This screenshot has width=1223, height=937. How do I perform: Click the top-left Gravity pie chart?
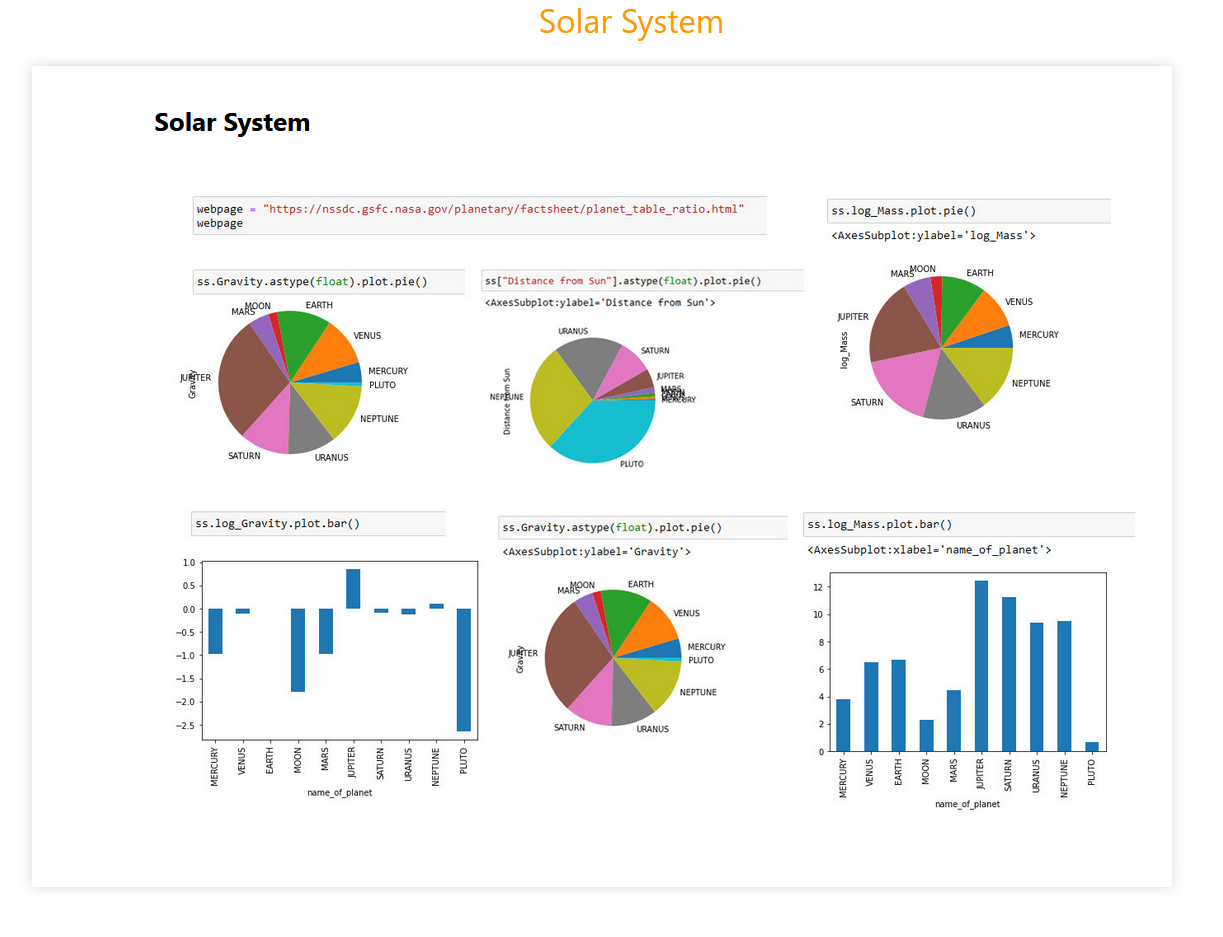[x=290, y=382]
